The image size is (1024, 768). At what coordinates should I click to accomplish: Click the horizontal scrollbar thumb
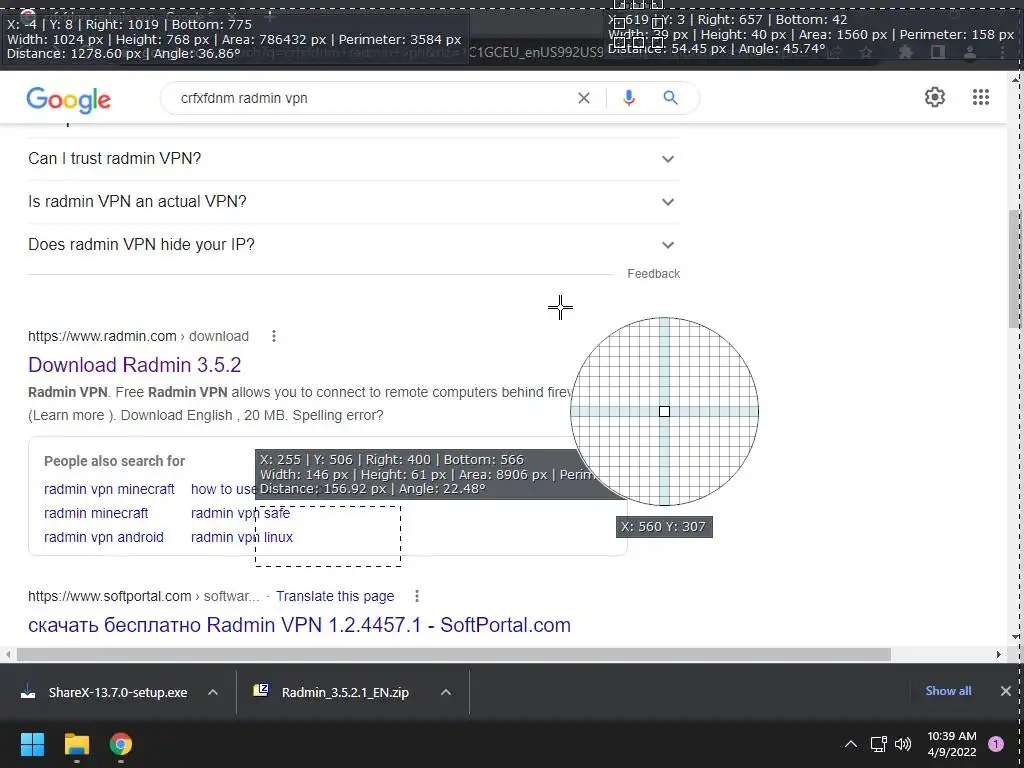454,654
